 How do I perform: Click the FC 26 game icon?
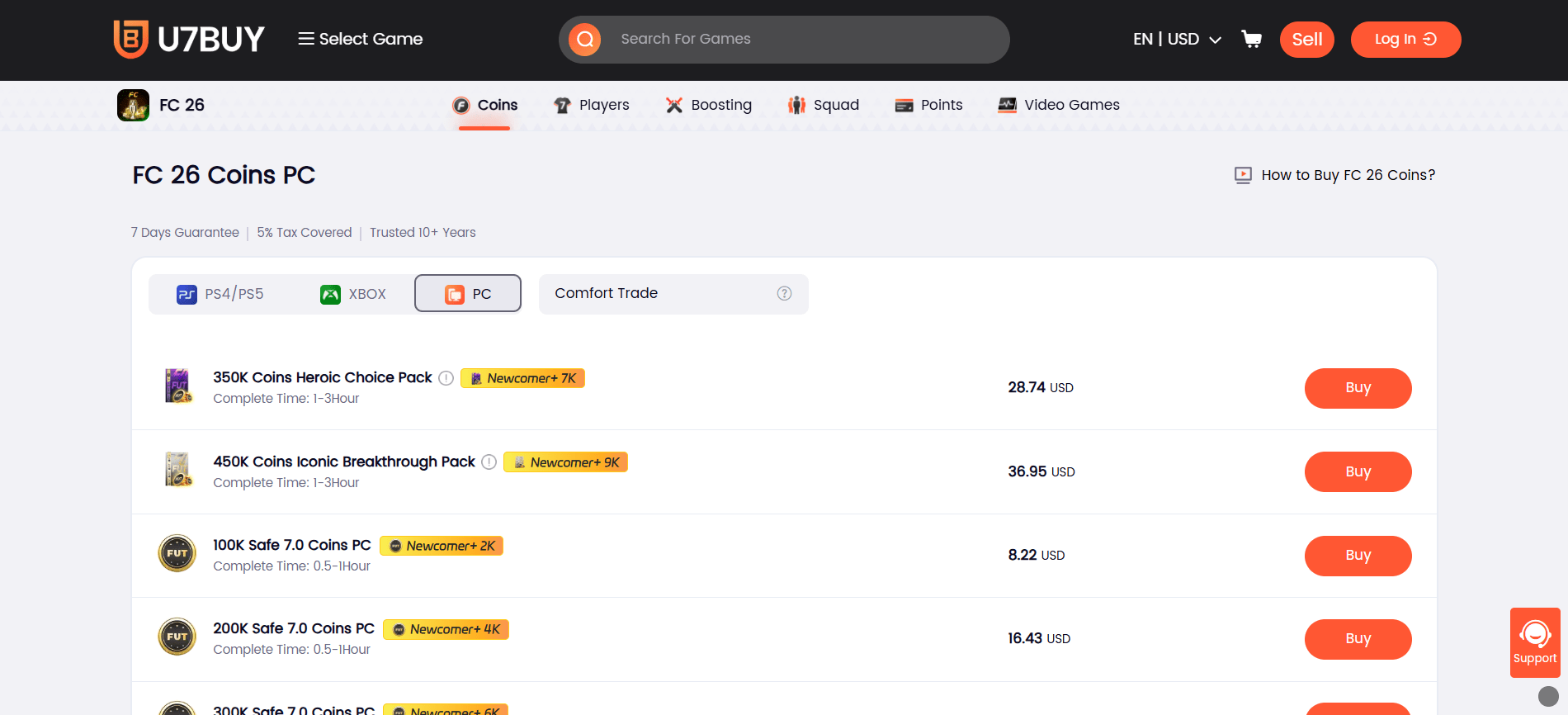[133, 105]
